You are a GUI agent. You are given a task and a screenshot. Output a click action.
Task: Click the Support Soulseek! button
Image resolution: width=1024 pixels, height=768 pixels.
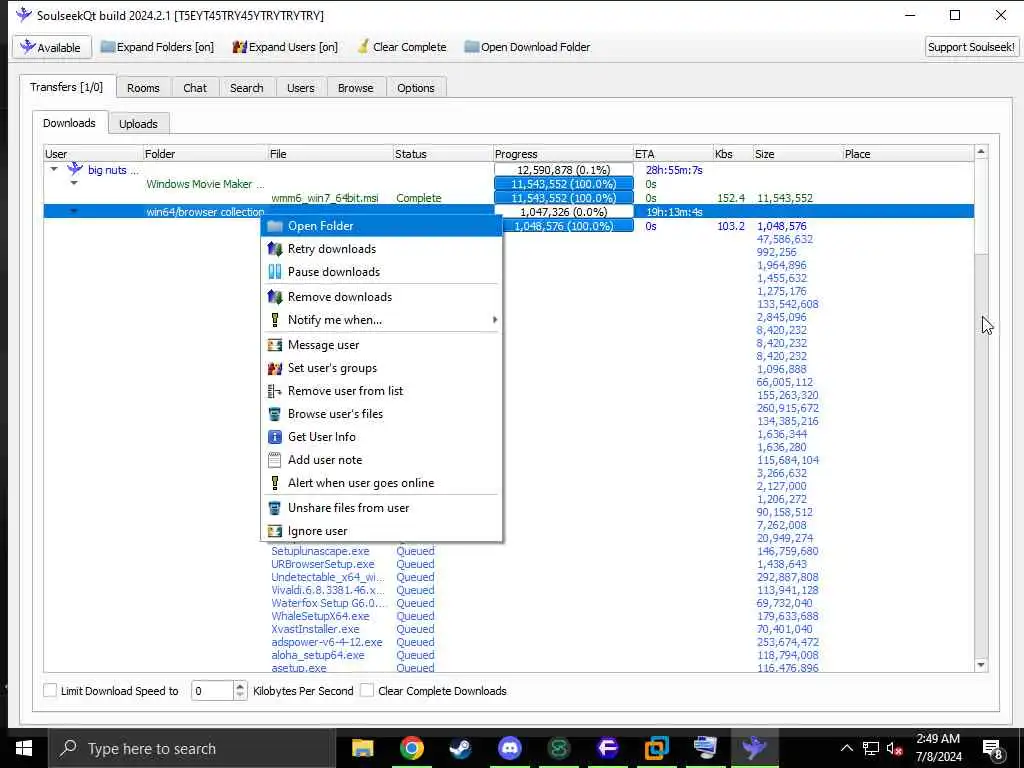[971, 47]
